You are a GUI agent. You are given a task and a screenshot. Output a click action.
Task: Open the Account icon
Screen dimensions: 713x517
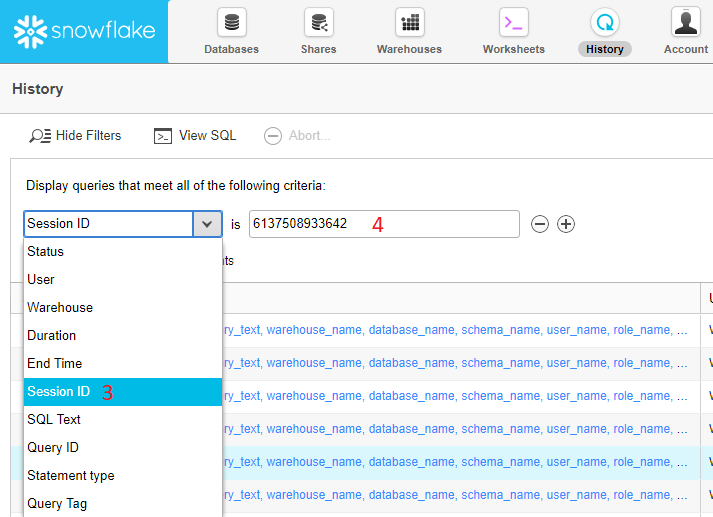pos(686,22)
